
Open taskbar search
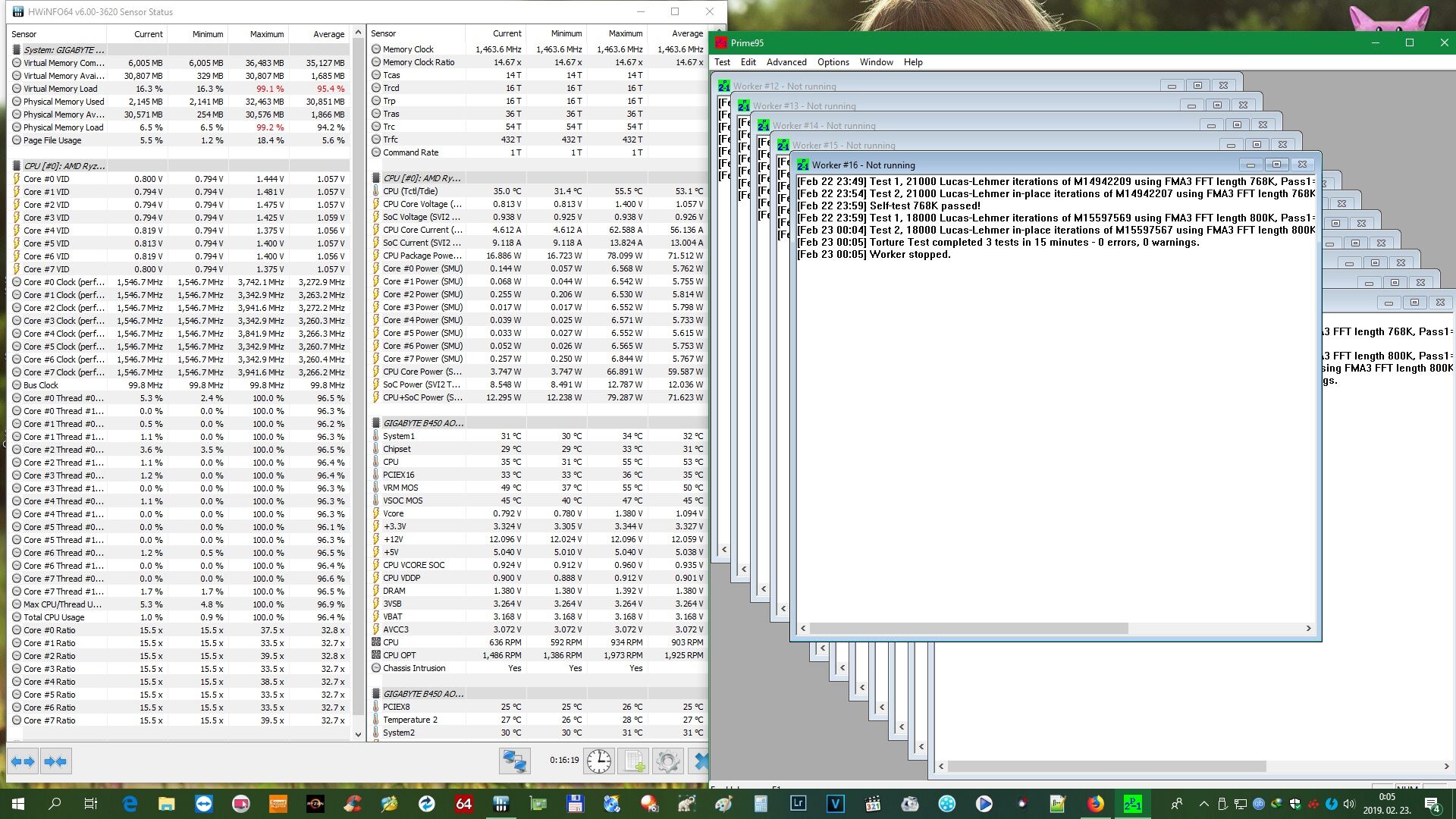(55, 804)
